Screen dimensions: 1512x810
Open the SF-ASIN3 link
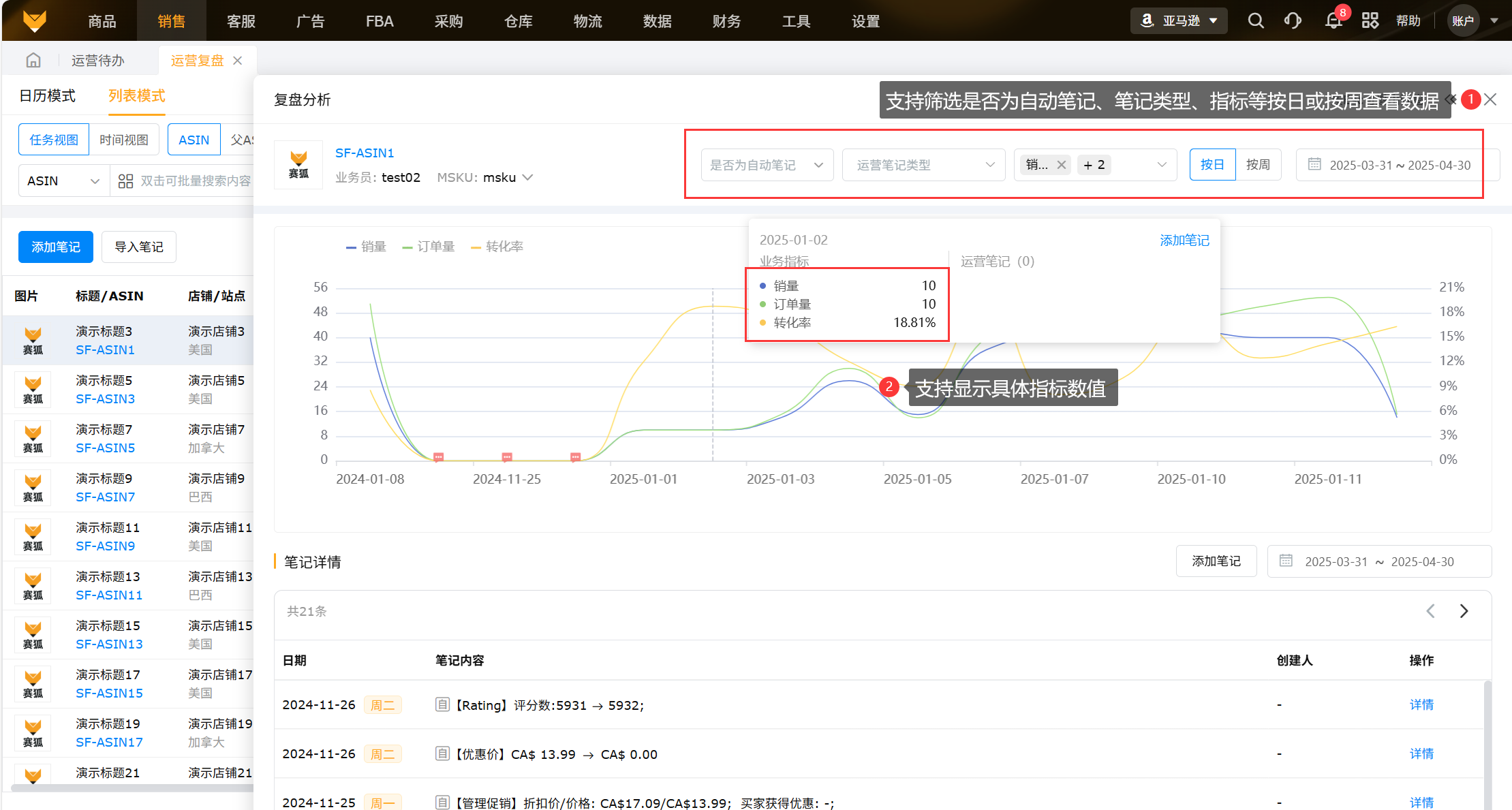coord(105,399)
